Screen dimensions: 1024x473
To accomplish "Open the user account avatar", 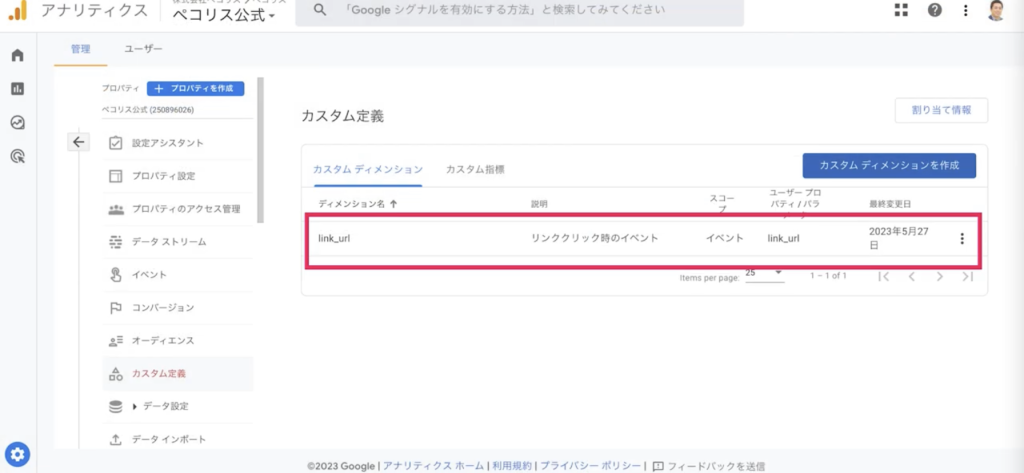I will [x=996, y=10].
